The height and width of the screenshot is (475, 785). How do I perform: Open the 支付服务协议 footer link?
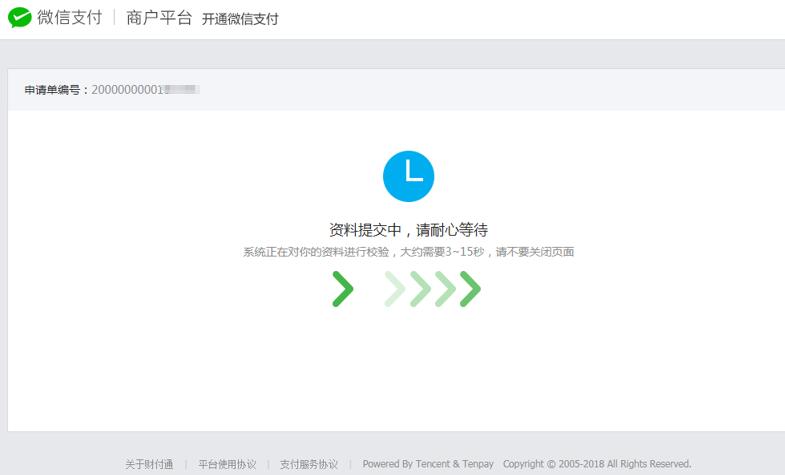click(309, 464)
